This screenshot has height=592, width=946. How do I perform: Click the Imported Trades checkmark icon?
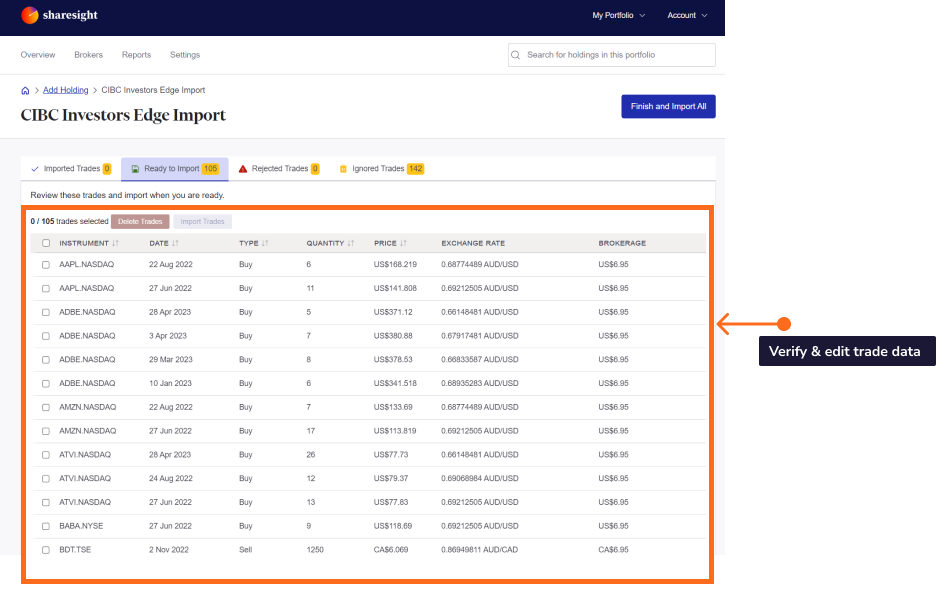pos(35,169)
